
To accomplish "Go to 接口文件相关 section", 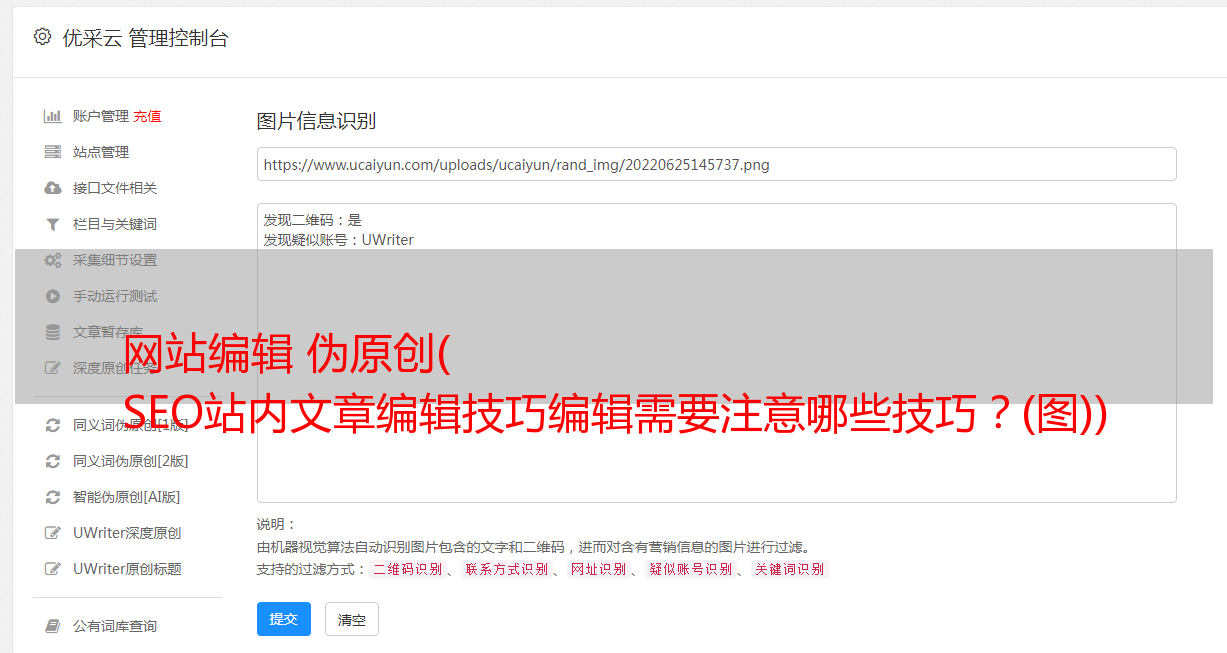I will [x=115, y=188].
